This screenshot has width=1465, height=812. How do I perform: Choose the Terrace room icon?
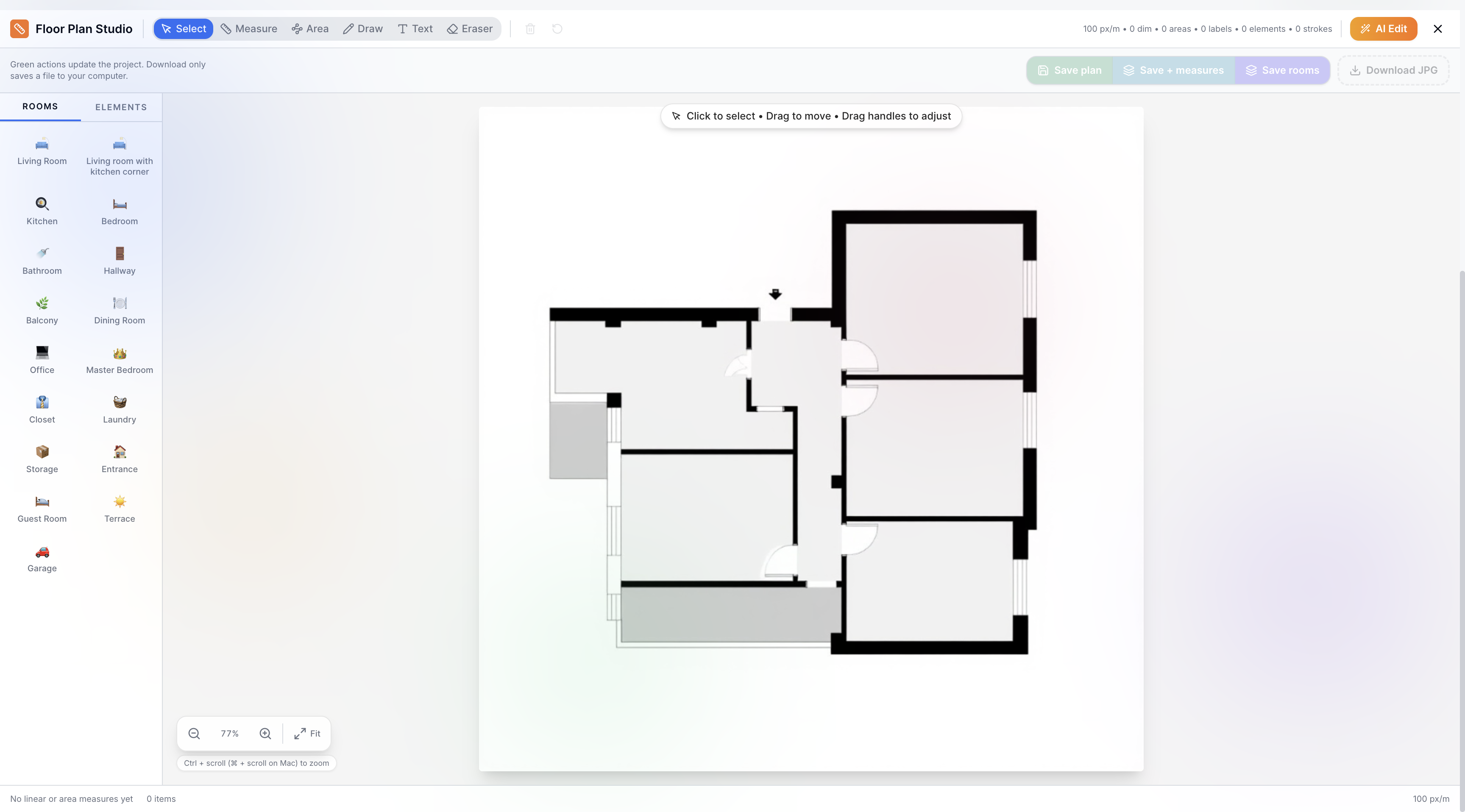click(120, 509)
